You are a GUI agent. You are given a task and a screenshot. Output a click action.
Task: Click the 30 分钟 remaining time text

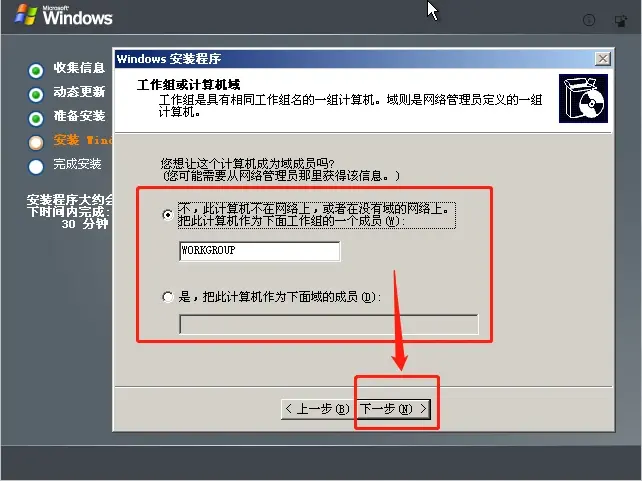click(x=85, y=224)
